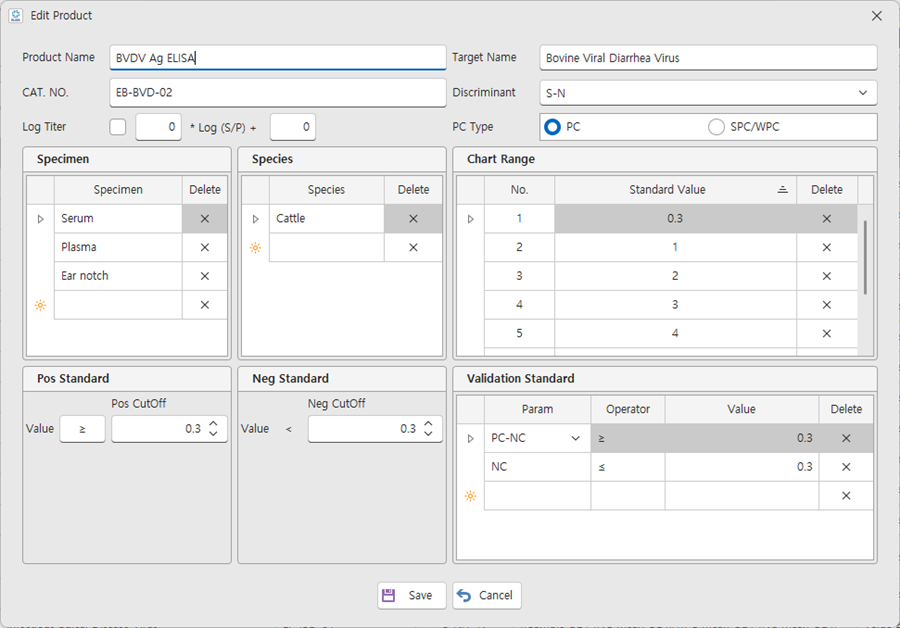The height and width of the screenshot is (628, 900).
Task: Click the Chart Range vertical scrollbar
Action: pyautogui.click(x=865, y=257)
